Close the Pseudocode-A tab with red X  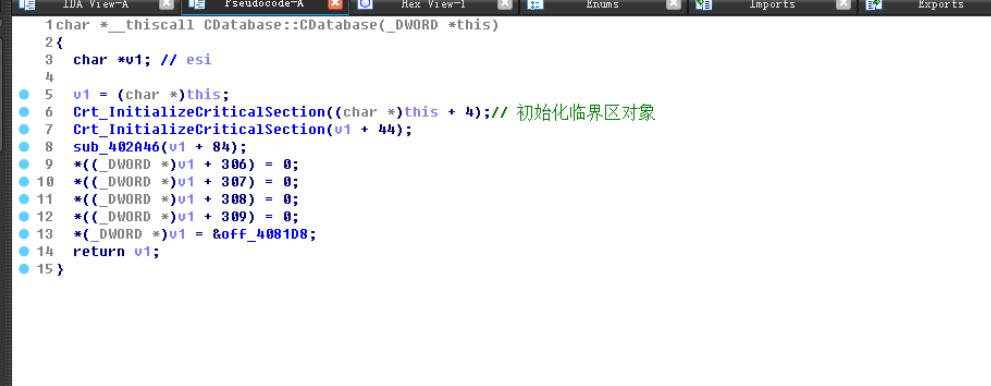coord(336,4)
